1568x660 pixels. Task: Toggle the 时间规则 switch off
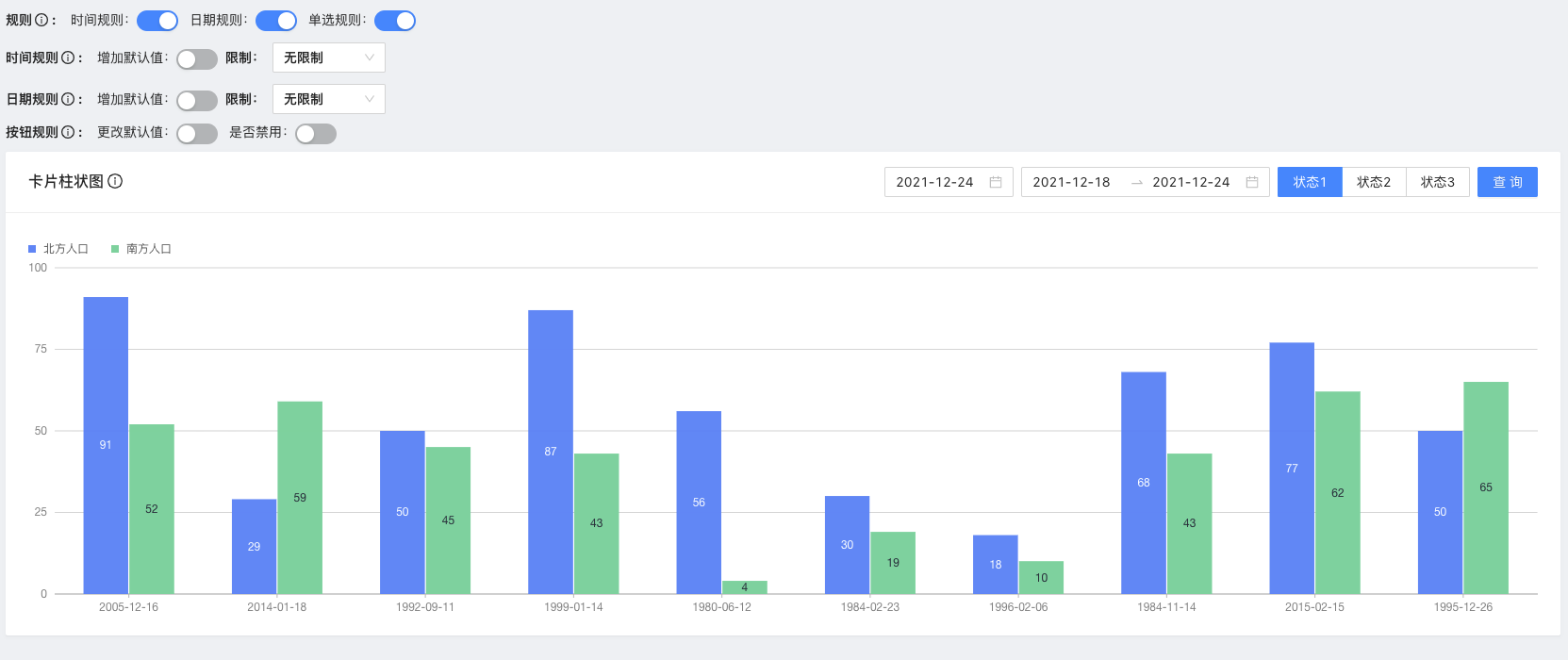click(x=157, y=21)
